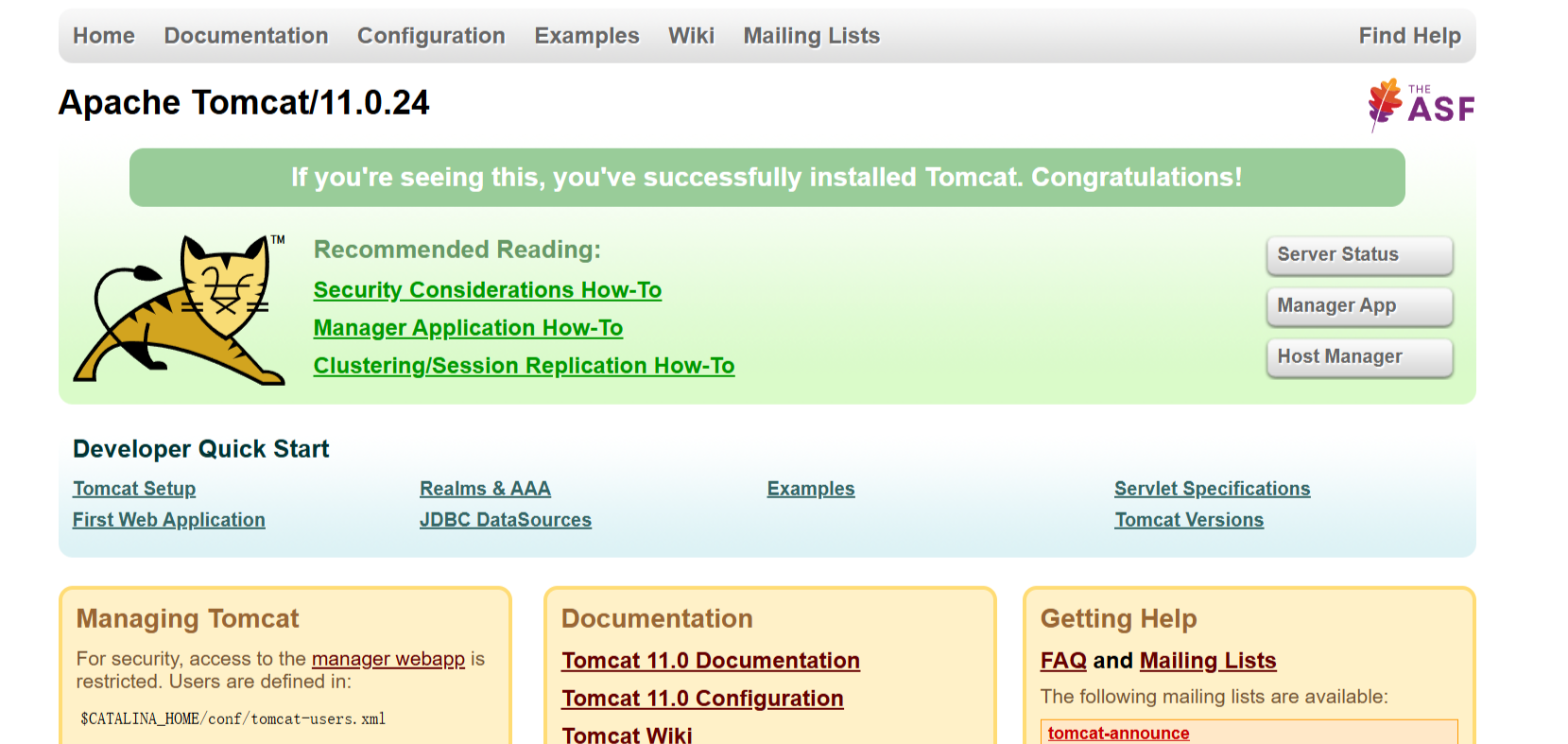Open the Tomcat Versions link
The height and width of the screenshot is (744, 1568).
click(1189, 520)
